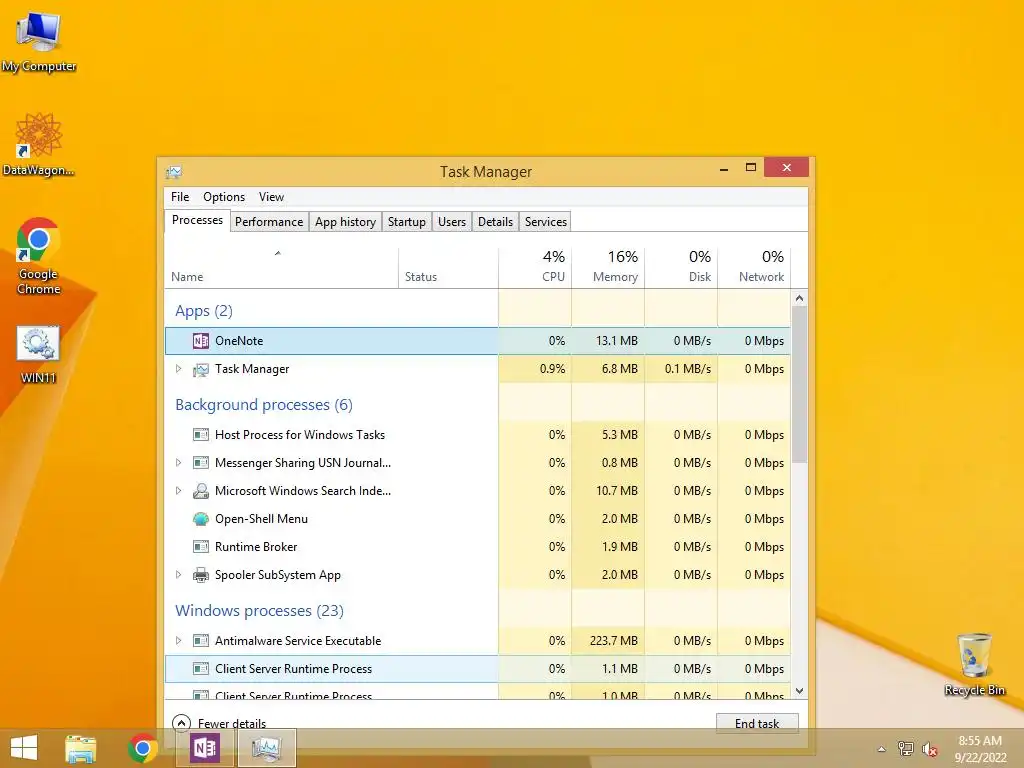Viewport: 1024px width, 768px height.
Task: Sort by CPU usage column
Action: pyautogui.click(x=535, y=268)
